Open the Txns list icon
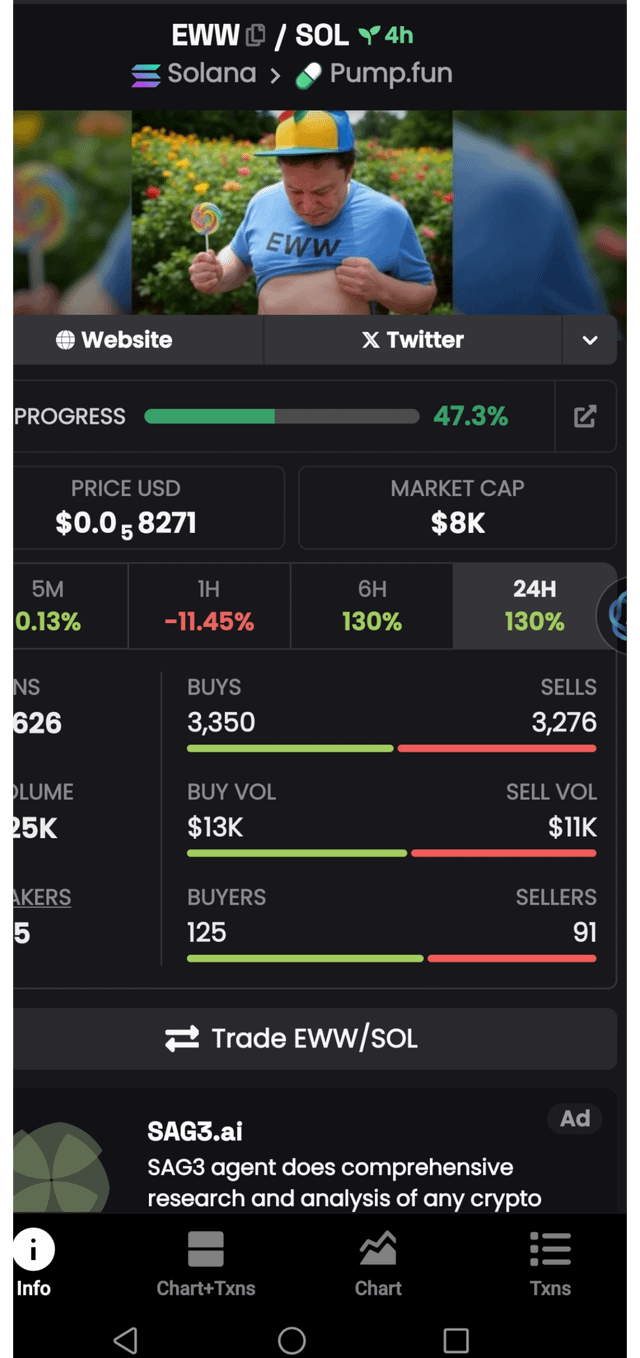 click(550, 1250)
